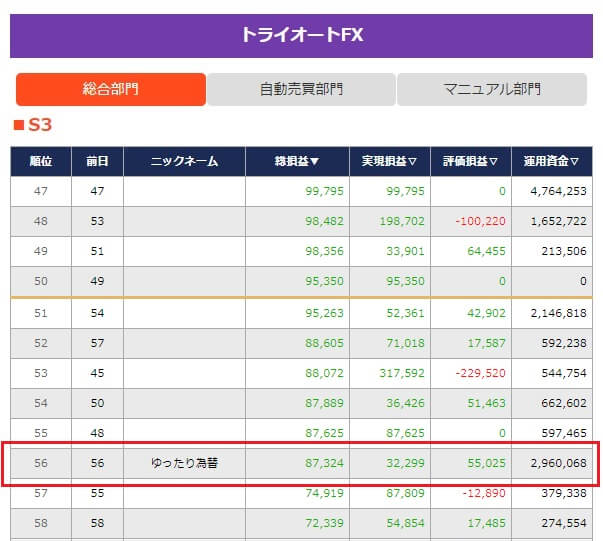Click funds value 597,465

pyautogui.click(x=564, y=433)
